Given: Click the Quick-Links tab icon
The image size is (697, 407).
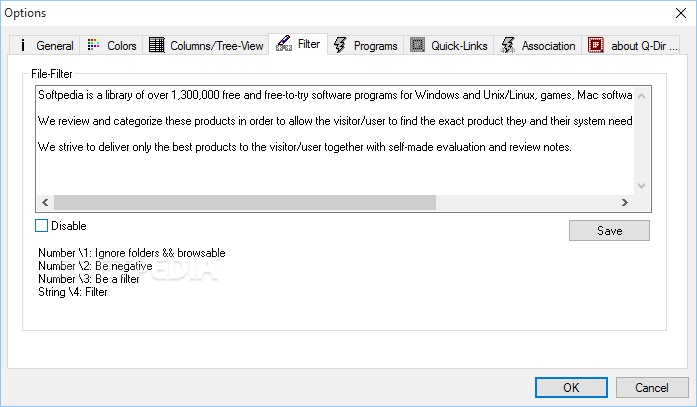Looking at the screenshot, I should [417, 45].
